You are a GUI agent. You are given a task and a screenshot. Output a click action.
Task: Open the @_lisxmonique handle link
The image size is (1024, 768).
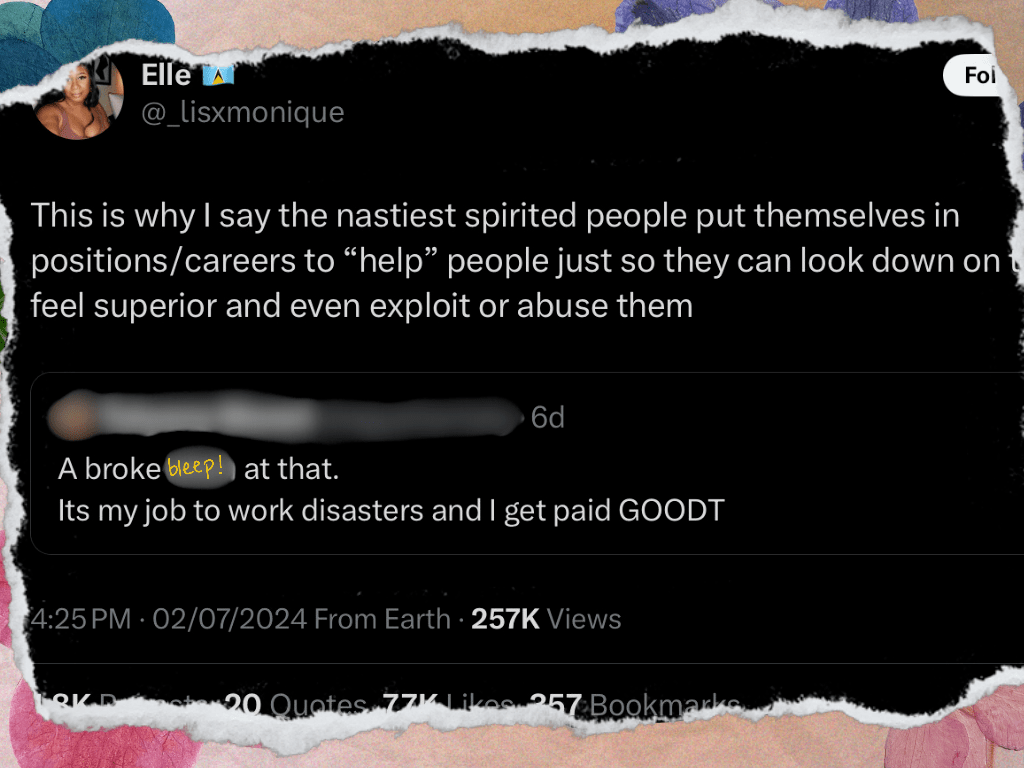click(242, 112)
